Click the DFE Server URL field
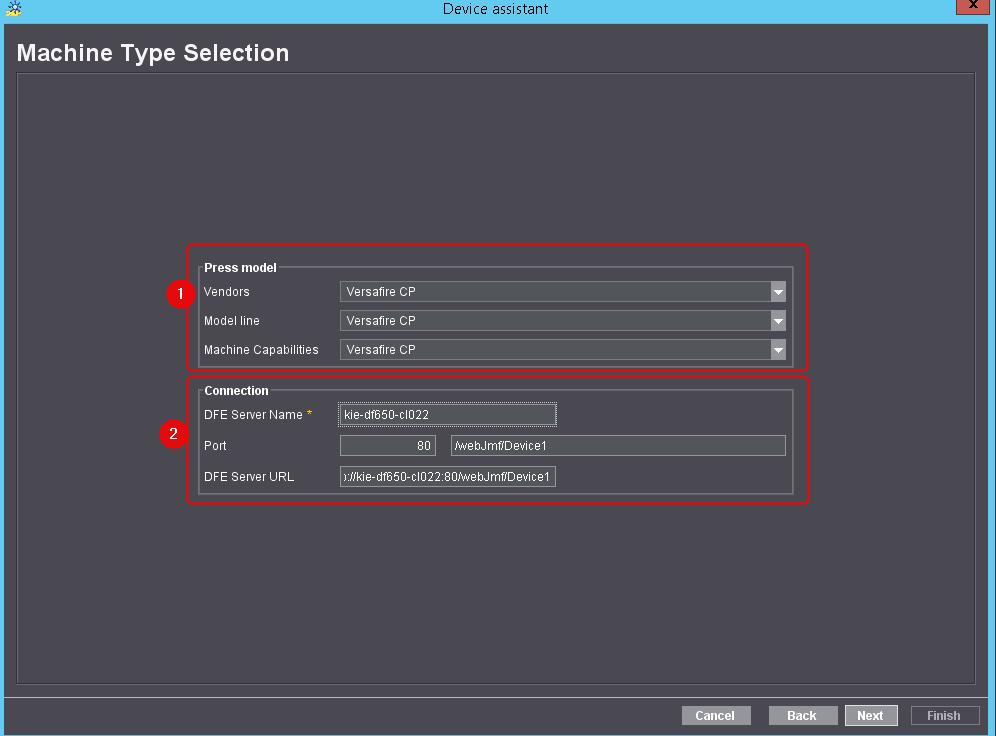 click(x=447, y=477)
